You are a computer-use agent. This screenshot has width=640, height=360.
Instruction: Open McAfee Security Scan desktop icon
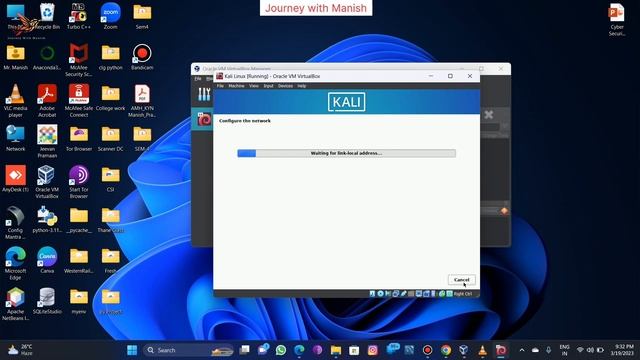tap(79, 60)
